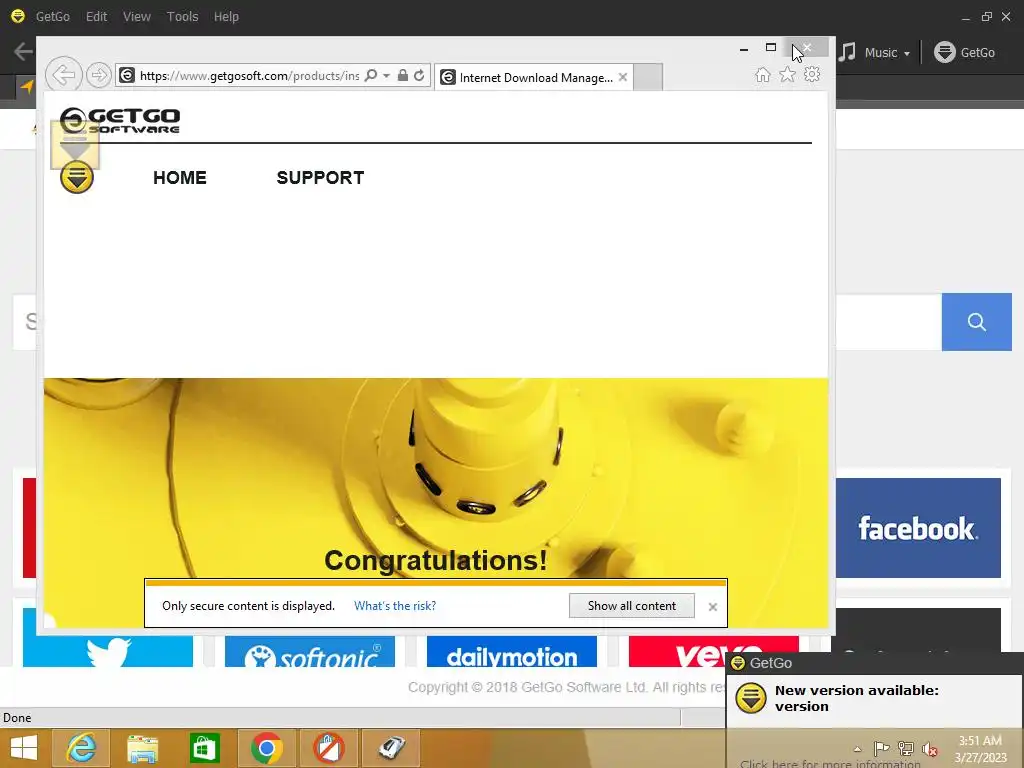Click the blue search button in GetGo window
The image size is (1024, 768).
[976, 322]
